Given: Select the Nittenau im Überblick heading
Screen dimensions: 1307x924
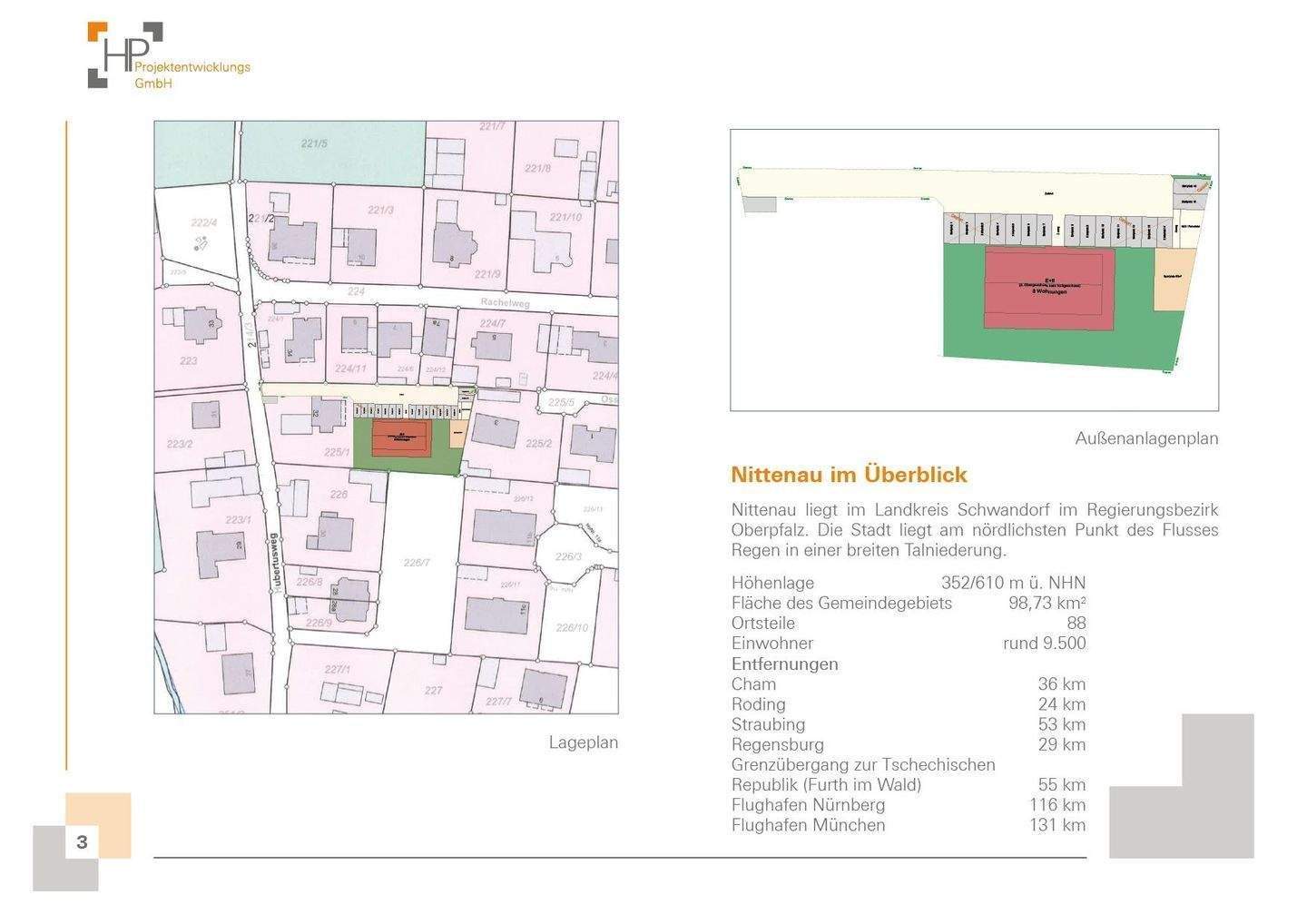Looking at the screenshot, I should click(x=849, y=474).
